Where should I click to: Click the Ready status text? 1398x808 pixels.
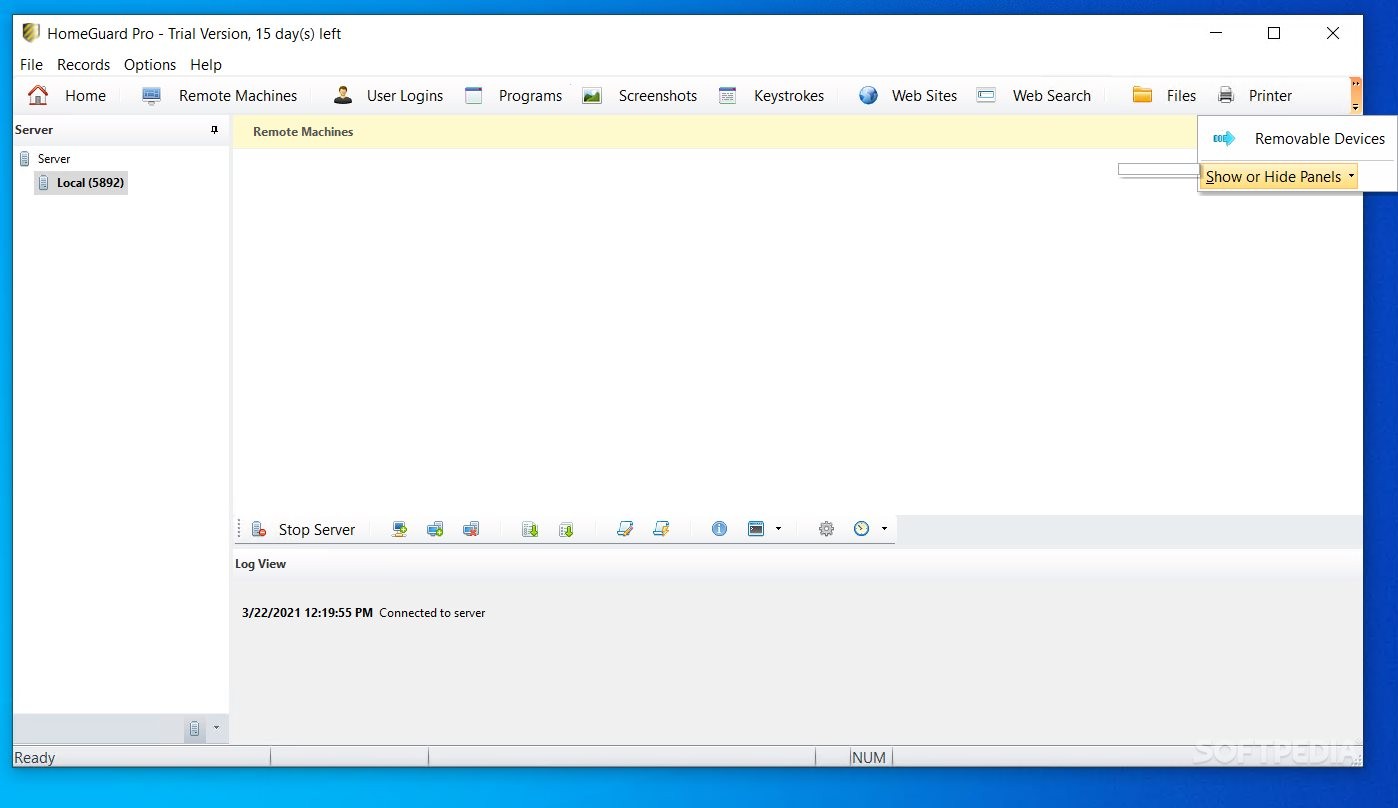coord(35,758)
